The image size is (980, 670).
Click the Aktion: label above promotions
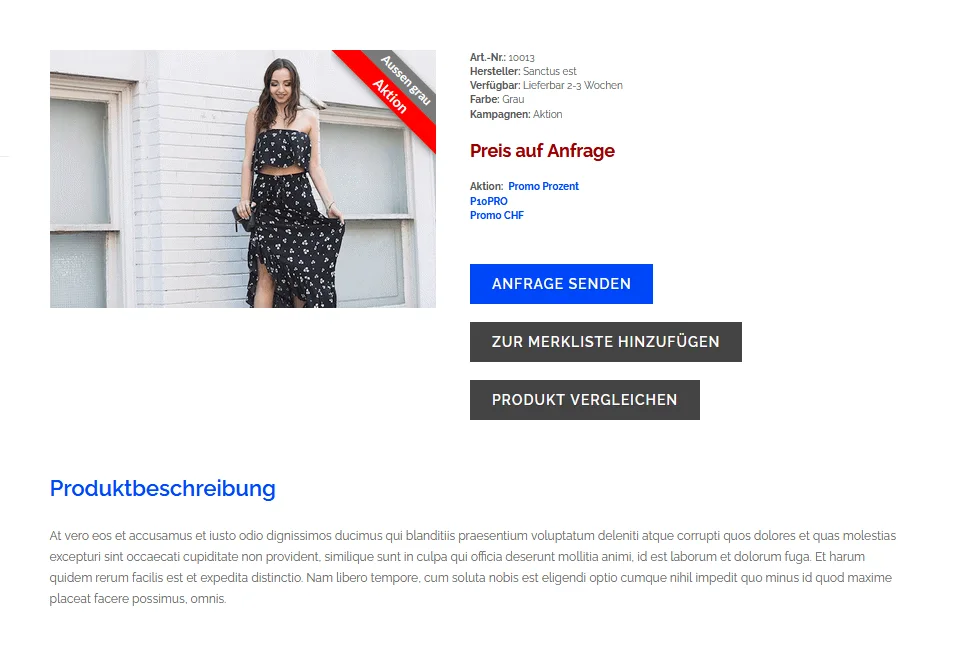pyautogui.click(x=486, y=186)
